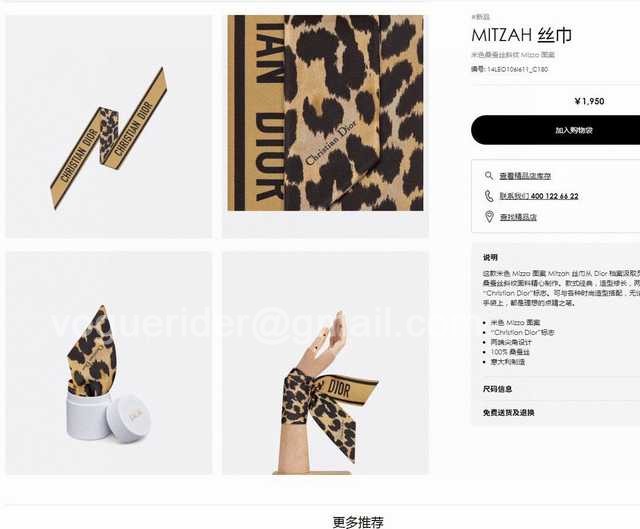Click the #新品 tag above the title
The height and width of the screenshot is (529, 640).
pos(480,17)
